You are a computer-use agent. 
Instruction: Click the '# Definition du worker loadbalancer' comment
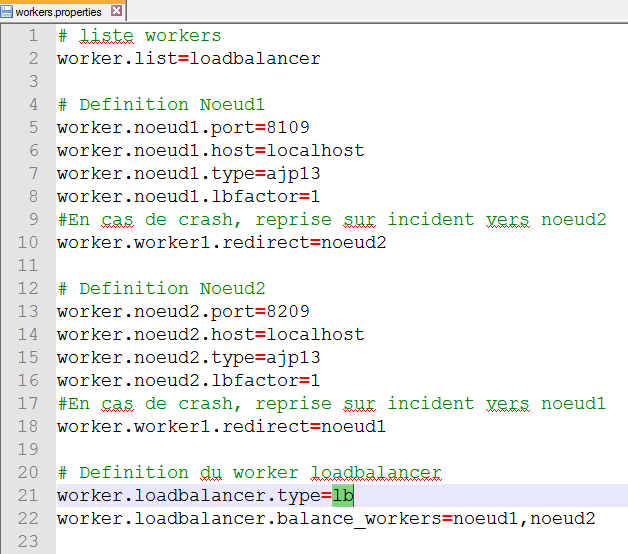tap(249, 472)
